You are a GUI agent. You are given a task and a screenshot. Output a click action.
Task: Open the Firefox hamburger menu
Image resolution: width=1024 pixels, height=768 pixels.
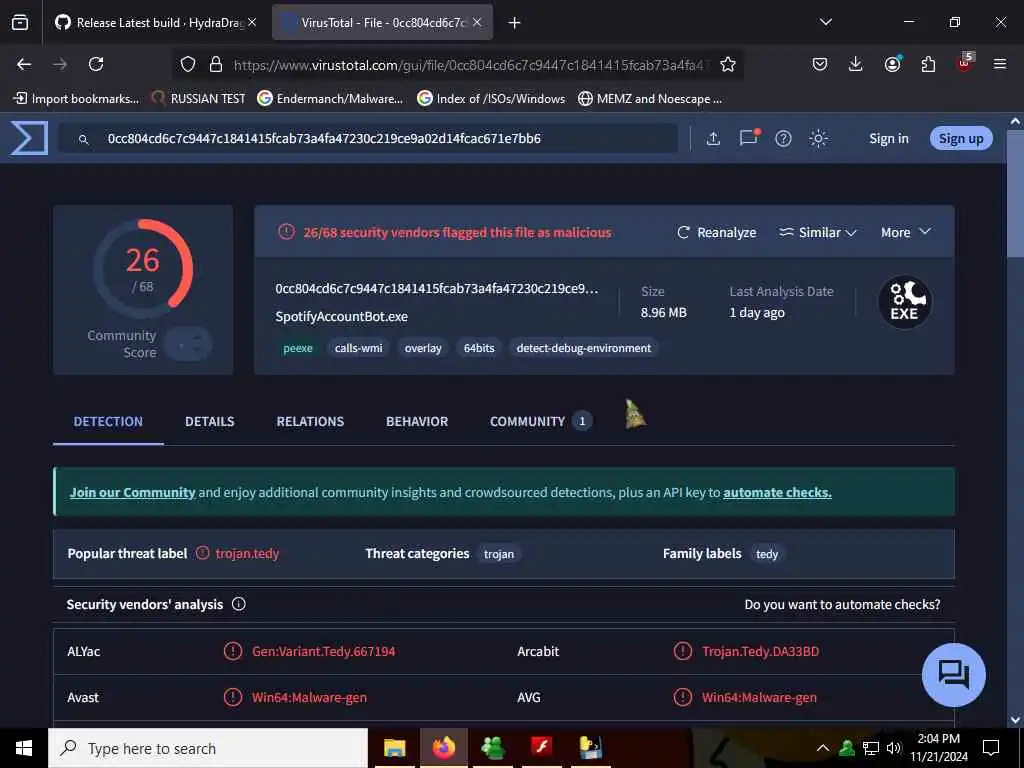pyautogui.click(x=1000, y=64)
